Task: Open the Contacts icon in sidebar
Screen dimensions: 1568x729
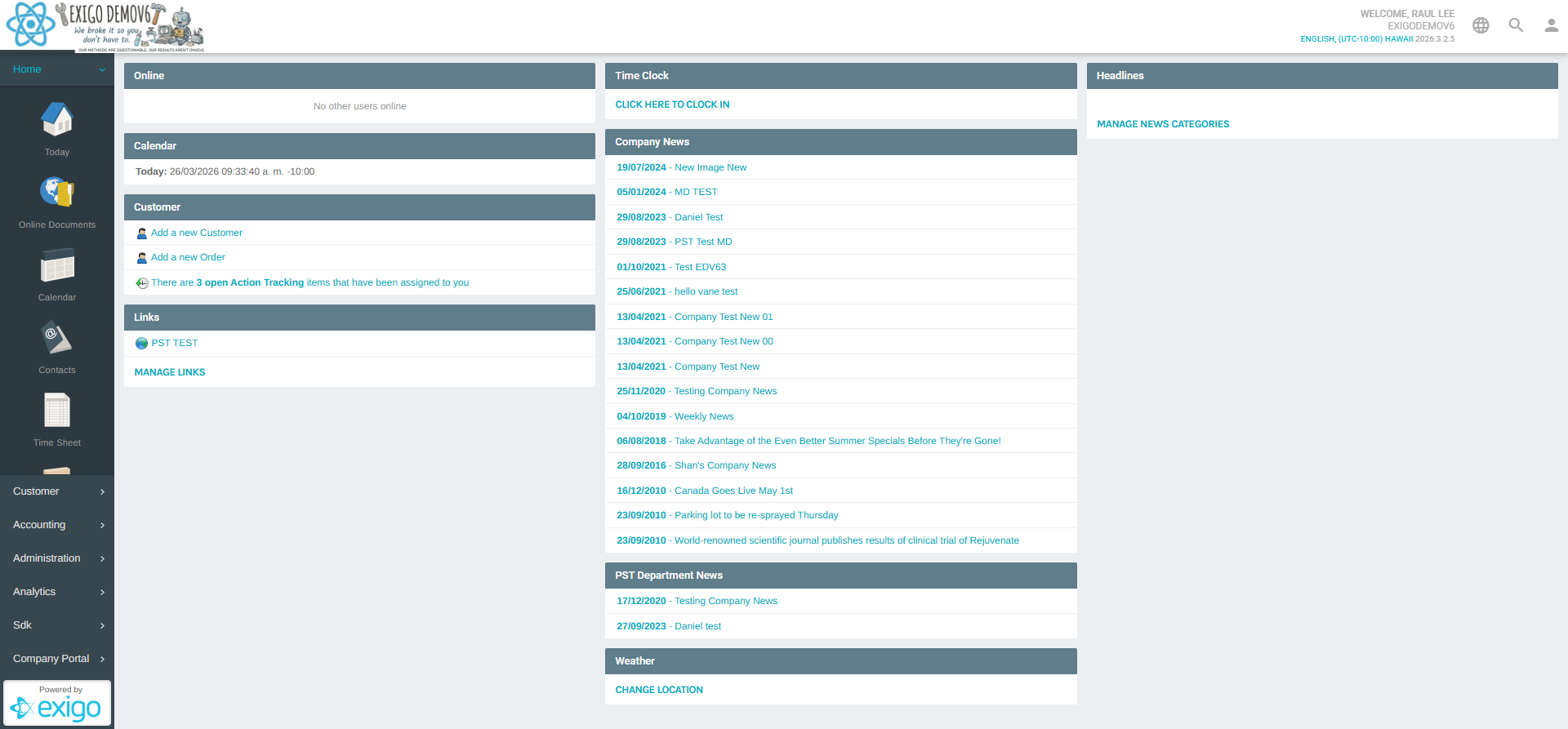Action: (x=57, y=339)
